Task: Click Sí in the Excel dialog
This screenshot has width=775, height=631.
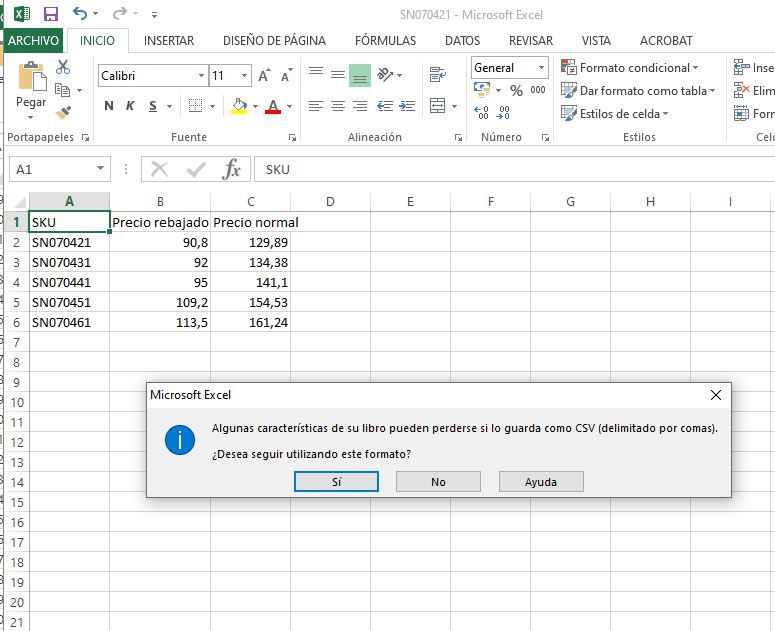Action: coord(337,482)
